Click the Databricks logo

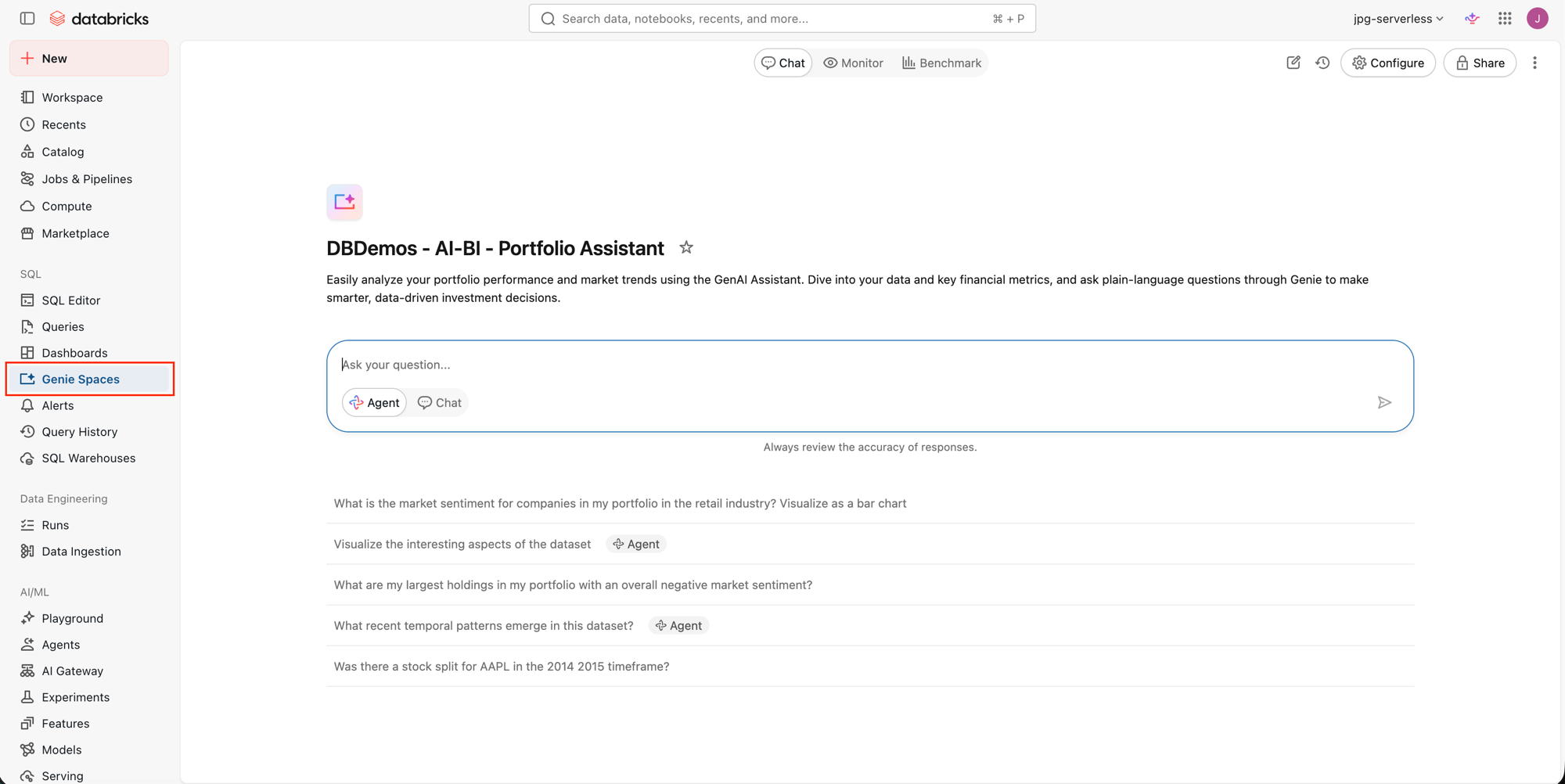pyautogui.click(x=99, y=19)
